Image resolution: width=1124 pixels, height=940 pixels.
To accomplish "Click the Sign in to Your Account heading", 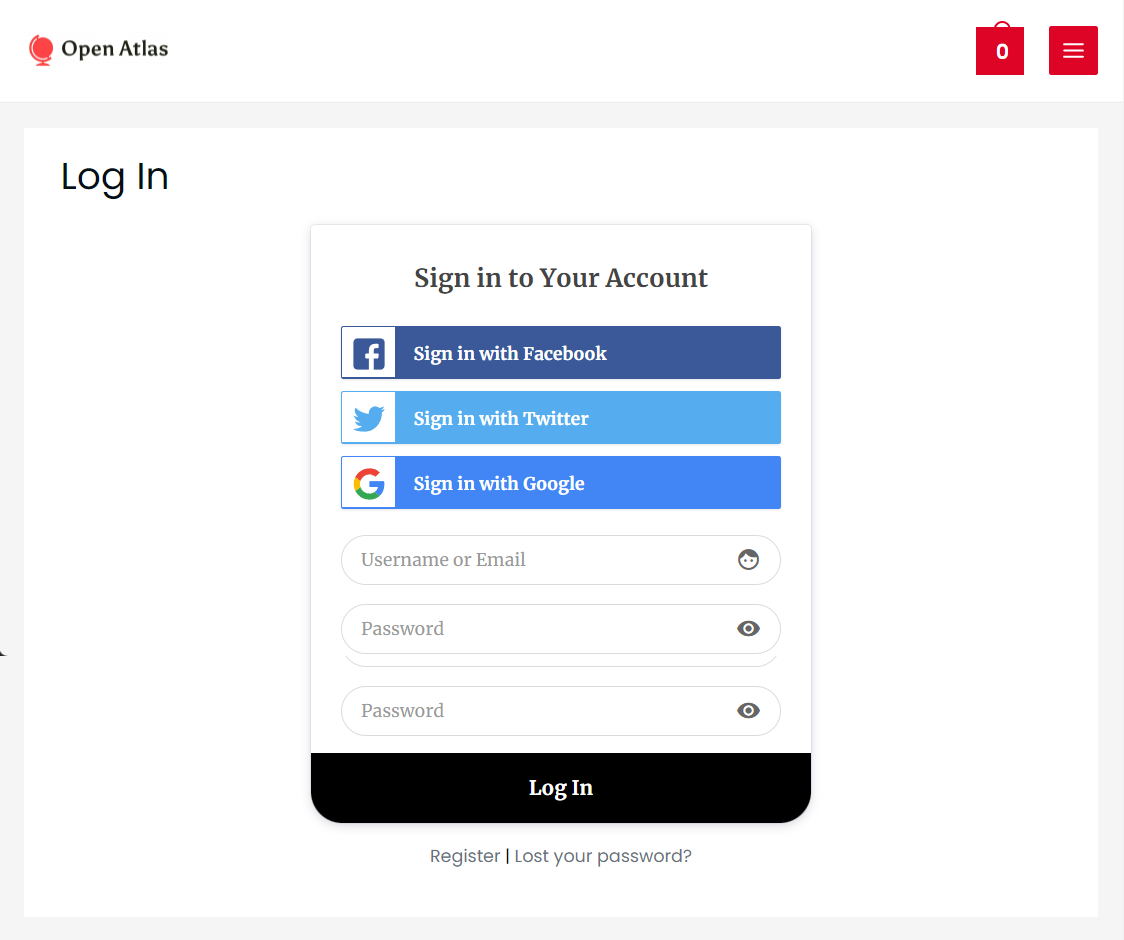I will click(561, 278).
